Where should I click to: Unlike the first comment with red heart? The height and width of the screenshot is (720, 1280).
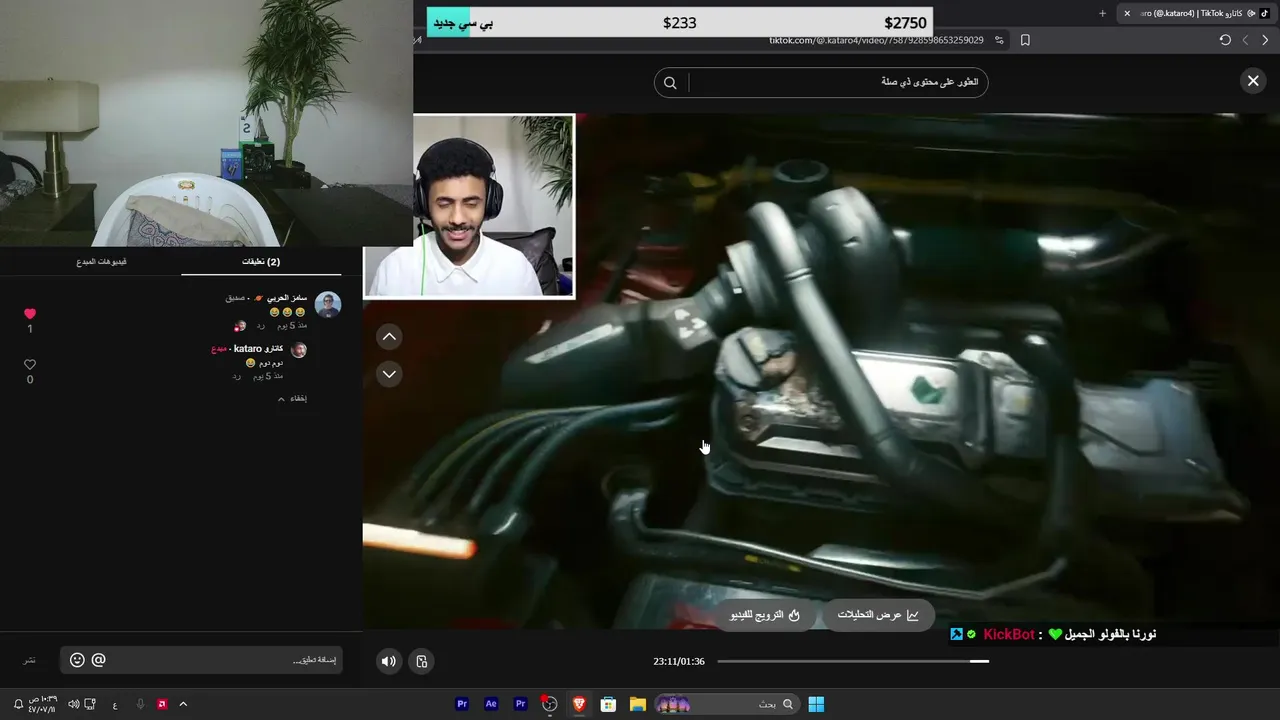[30, 314]
